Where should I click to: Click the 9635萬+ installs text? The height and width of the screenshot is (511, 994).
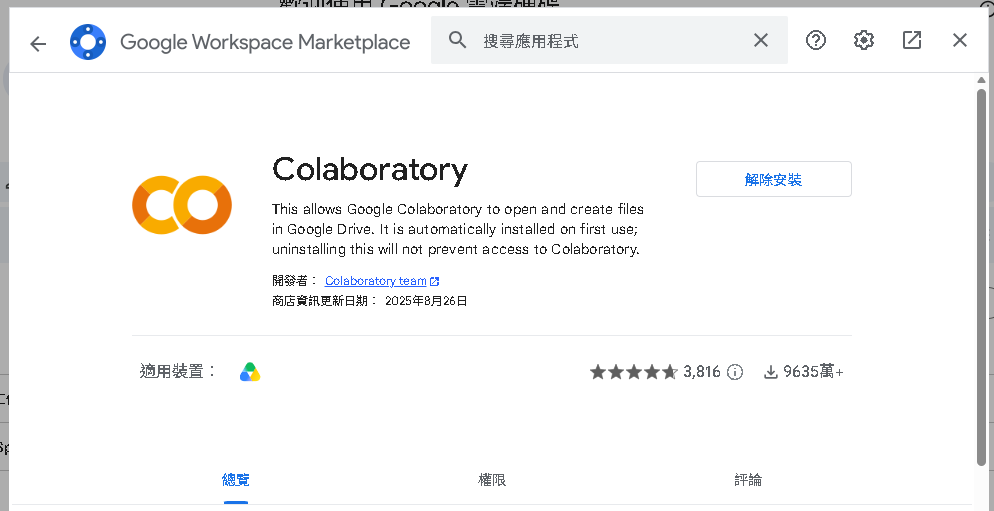[813, 372]
